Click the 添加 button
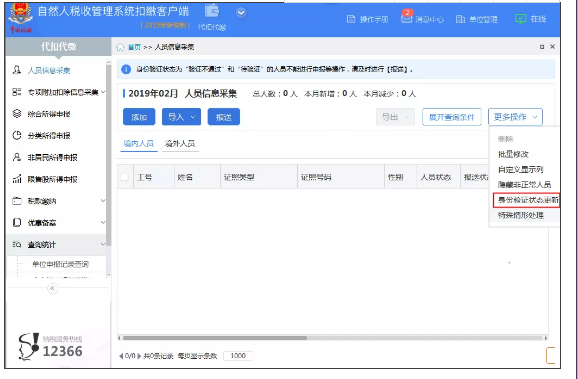The image size is (578, 379). coord(139,117)
